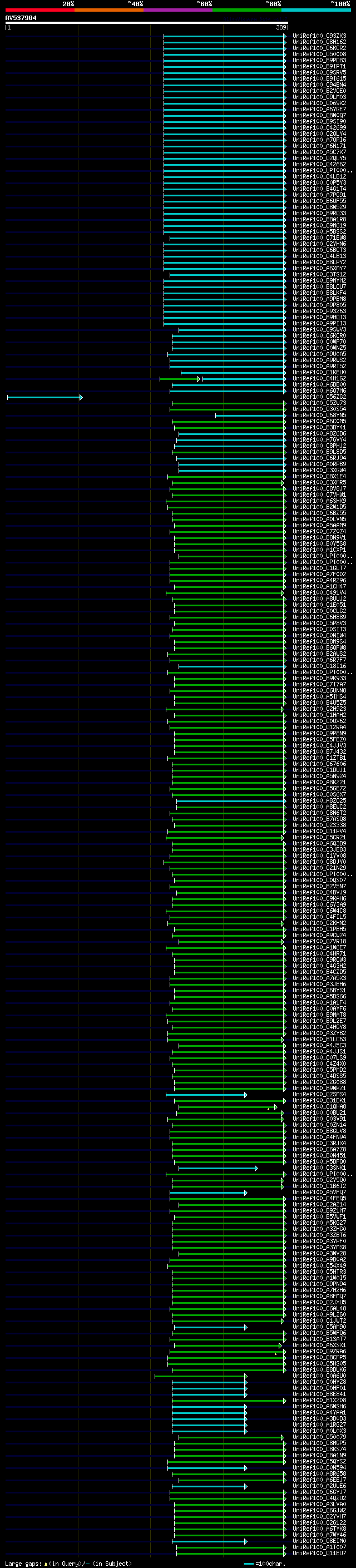
Task: Click the =100char. scale legend
Action: point(264,1564)
